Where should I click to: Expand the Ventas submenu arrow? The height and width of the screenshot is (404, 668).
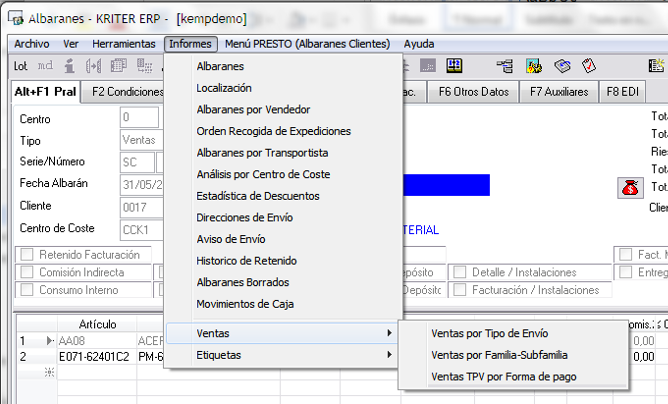[389, 333]
